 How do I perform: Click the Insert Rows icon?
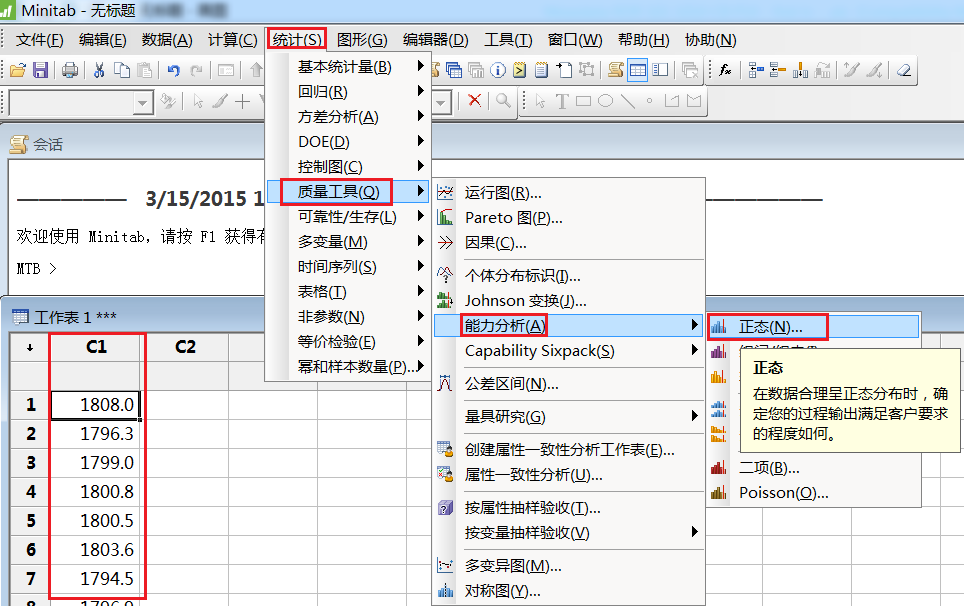pos(778,70)
